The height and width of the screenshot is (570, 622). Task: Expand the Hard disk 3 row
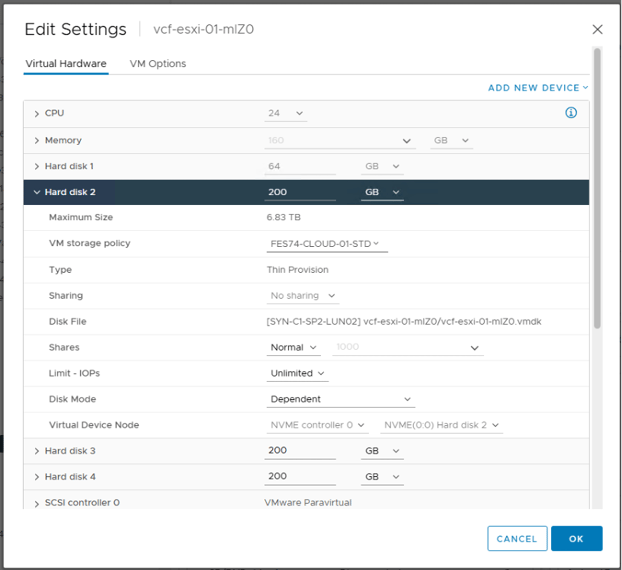tap(36, 451)
